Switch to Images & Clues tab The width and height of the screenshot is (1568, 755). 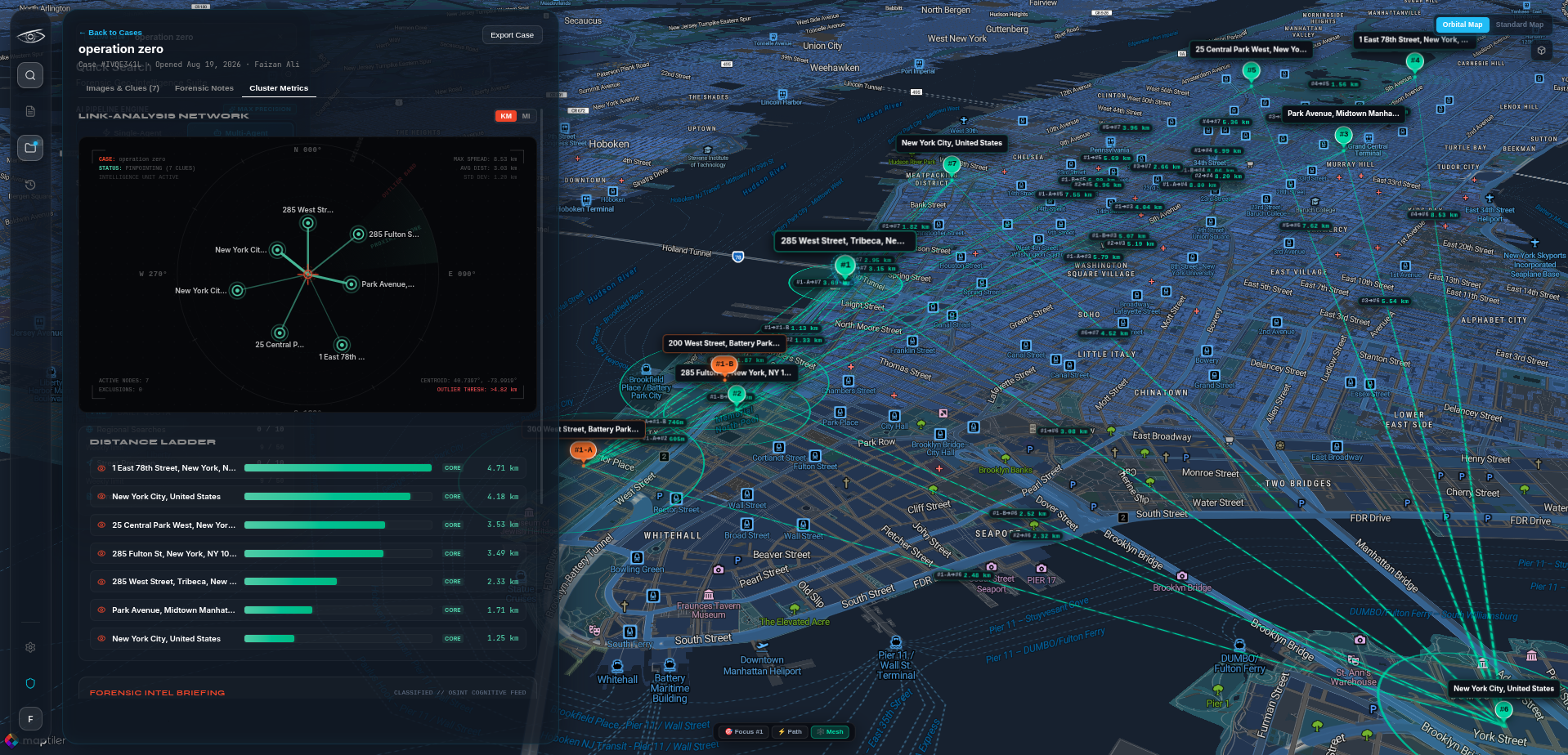(x=123, y=88)
